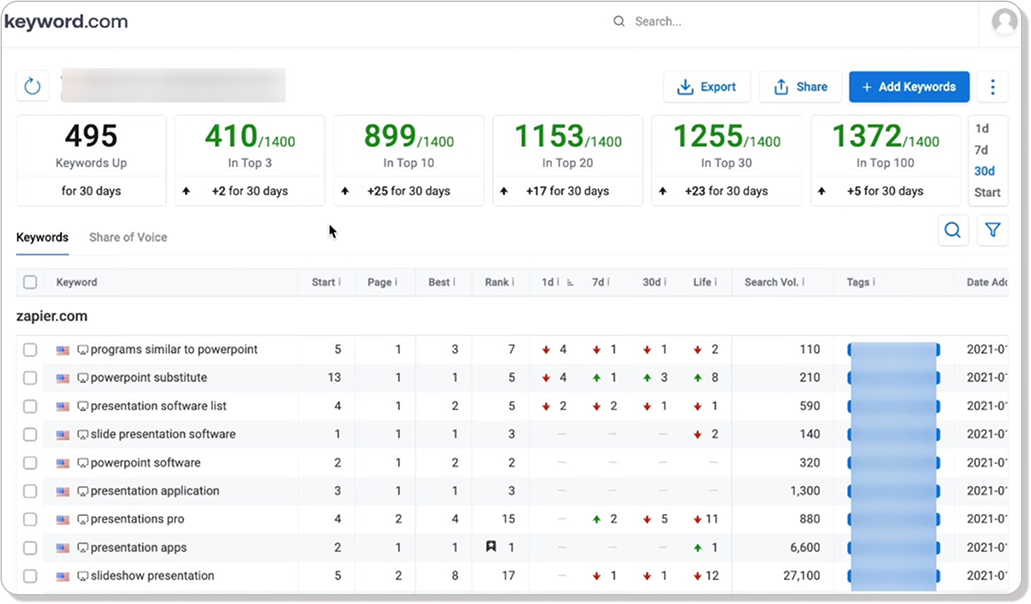The height and width of the screenshot is (604, 1031).
Task: Click the search magnifier in top search bar
Action: [x=619, y=21]
